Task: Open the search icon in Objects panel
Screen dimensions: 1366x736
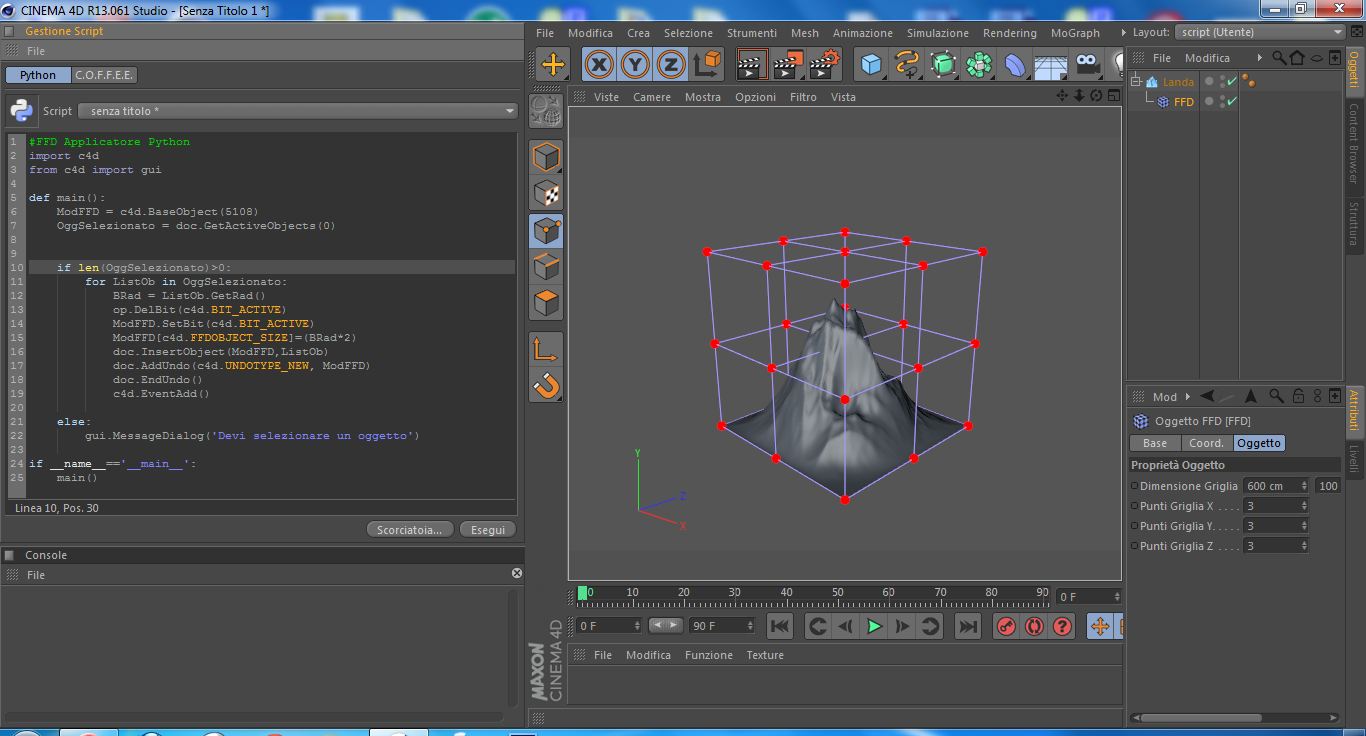Action: (x=1278, y=58)
